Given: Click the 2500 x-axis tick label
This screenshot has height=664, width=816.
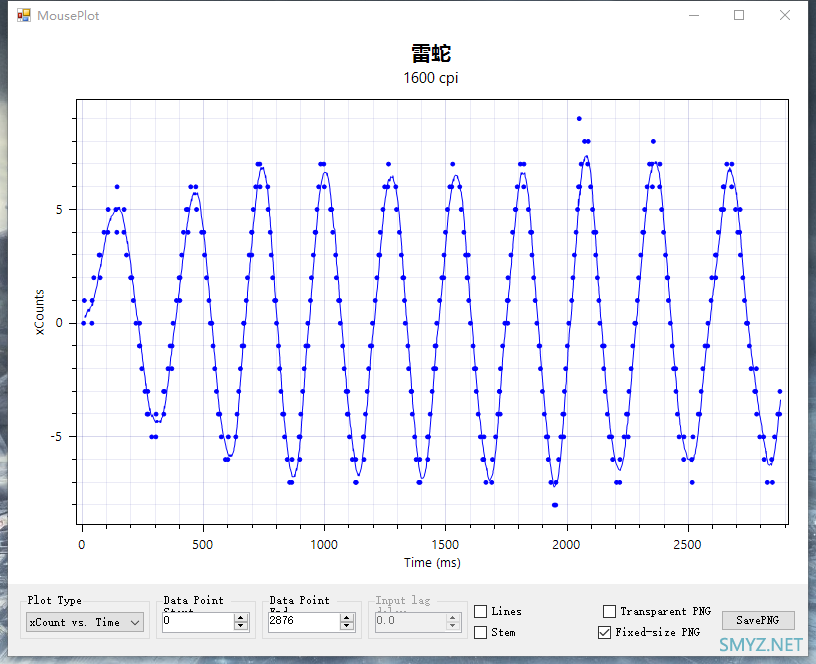Looking at the screenshot, I should click(687, 545).
